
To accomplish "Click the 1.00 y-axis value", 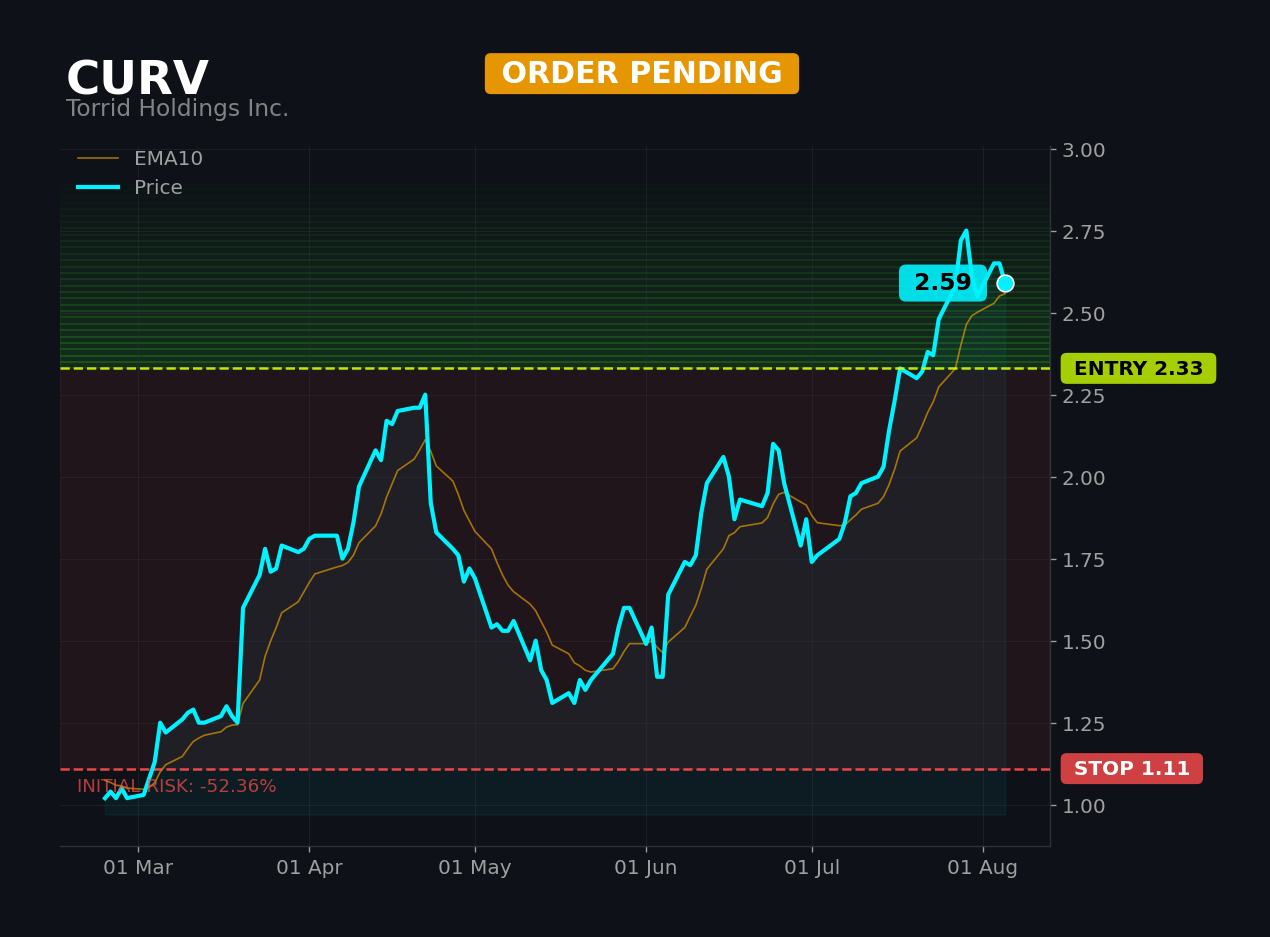I will pos(1084,806).
